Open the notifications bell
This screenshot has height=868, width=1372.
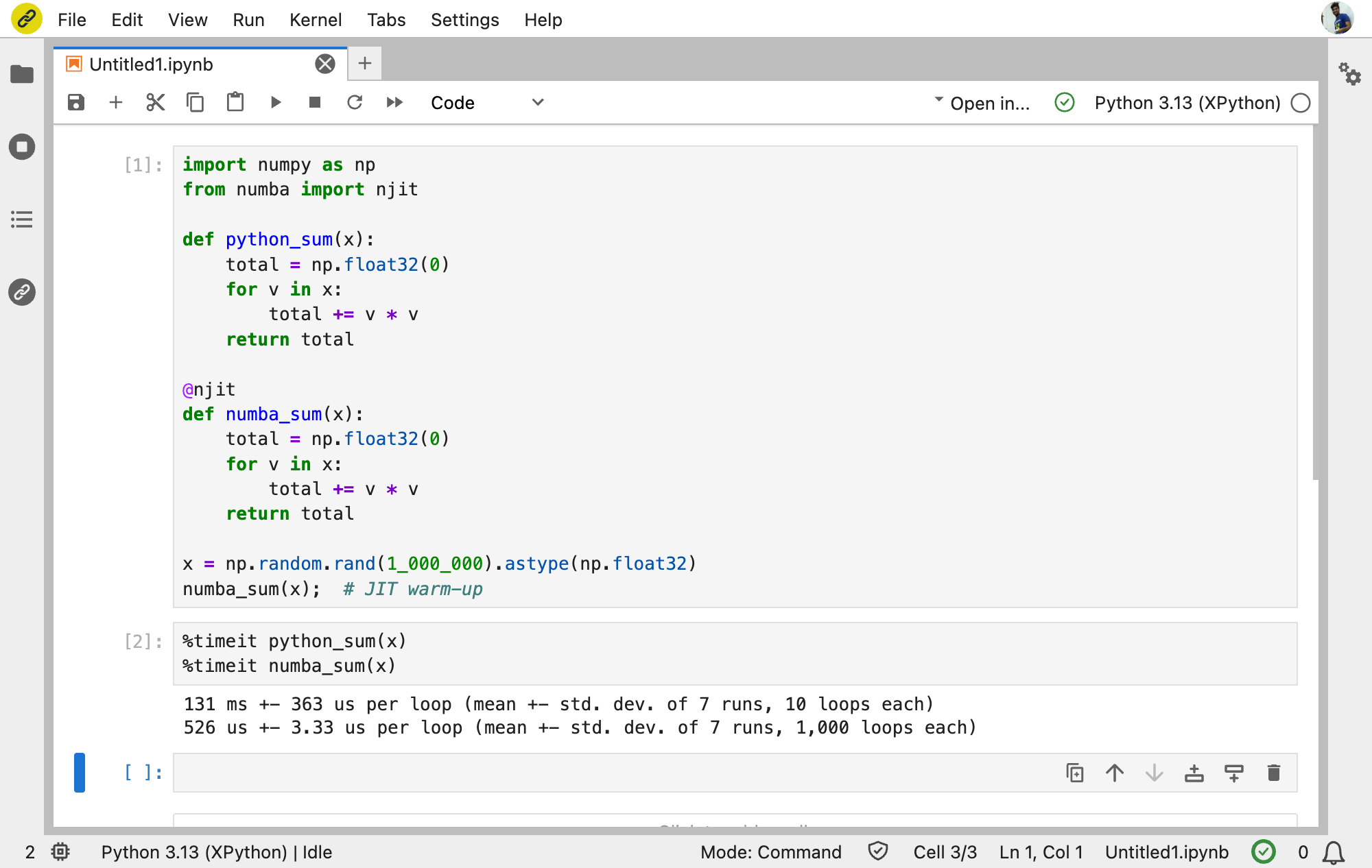pos(1334,852)
